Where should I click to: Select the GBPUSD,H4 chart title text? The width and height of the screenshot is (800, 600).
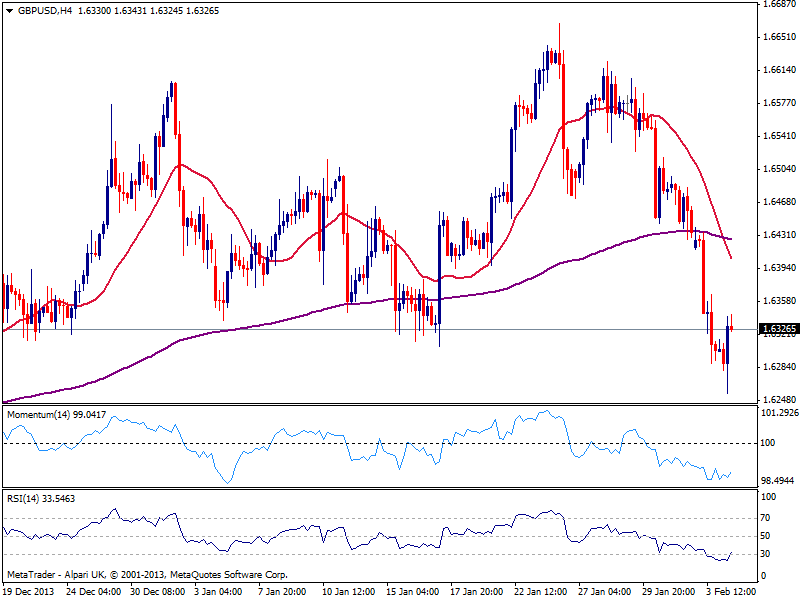coord(44,11)
